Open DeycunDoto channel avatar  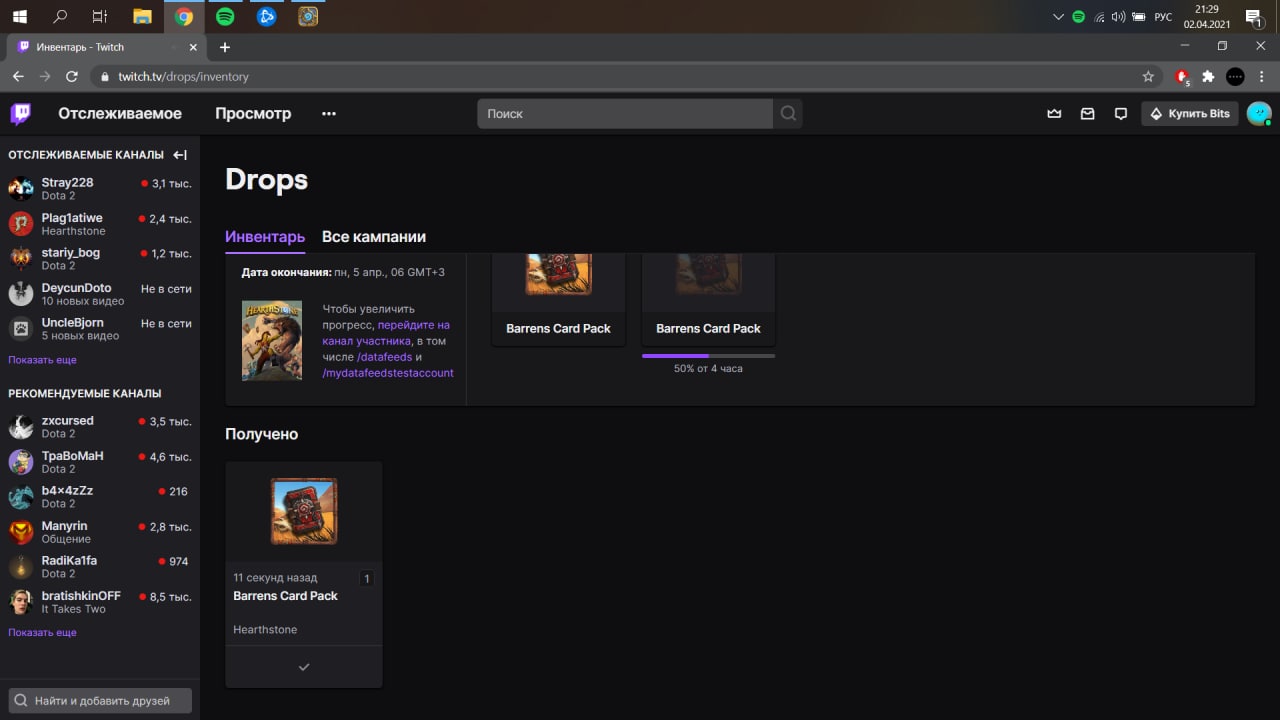coord(21,293)
